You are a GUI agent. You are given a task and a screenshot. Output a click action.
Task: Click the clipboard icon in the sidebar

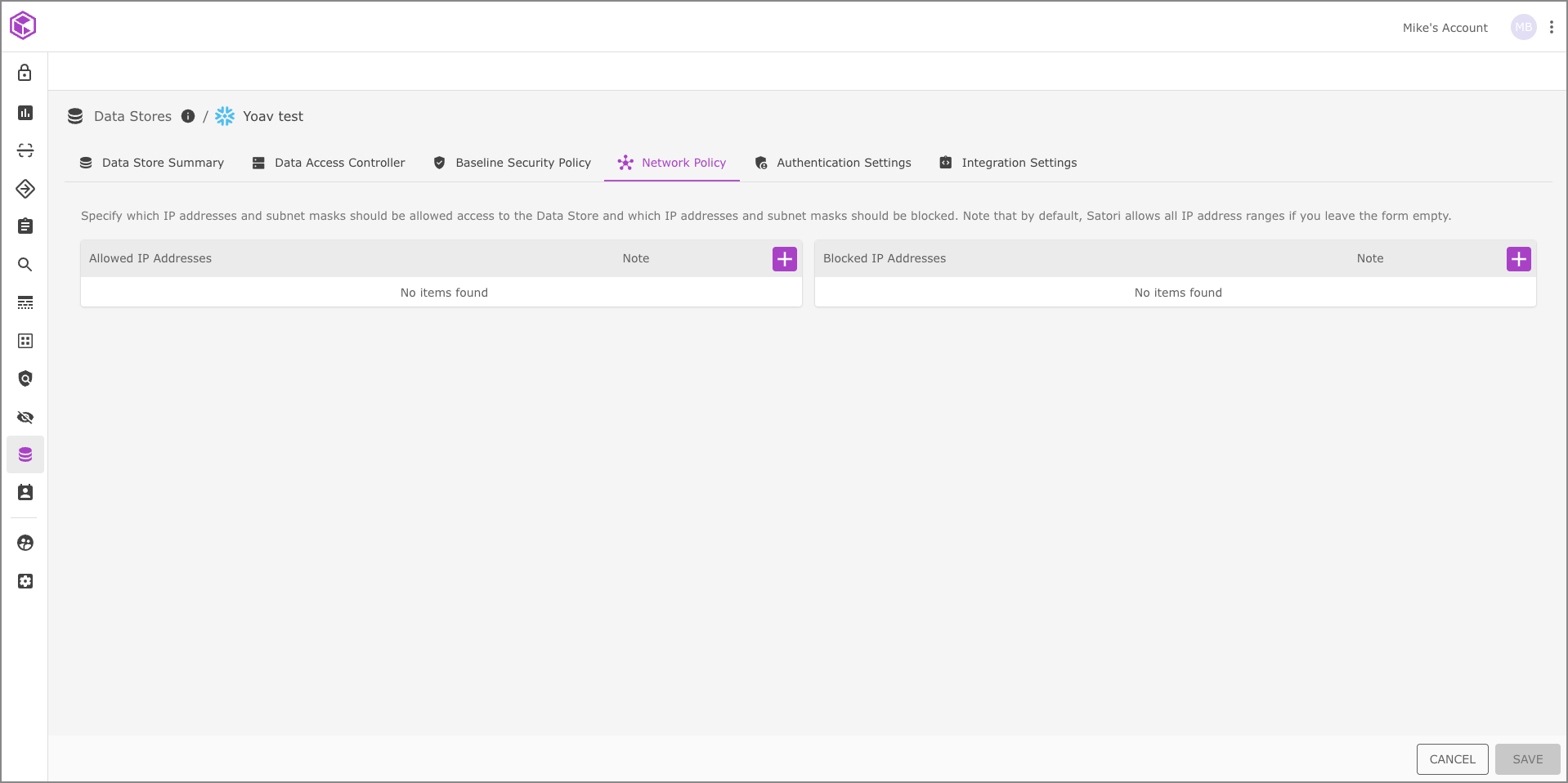25,226
